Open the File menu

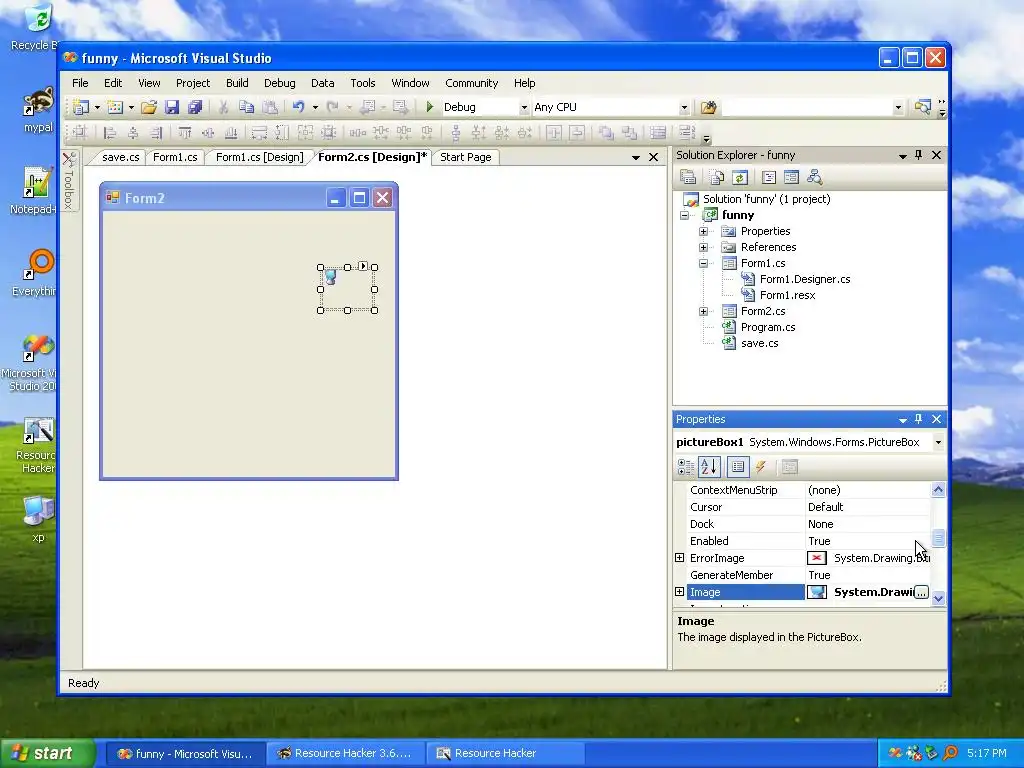80,83
